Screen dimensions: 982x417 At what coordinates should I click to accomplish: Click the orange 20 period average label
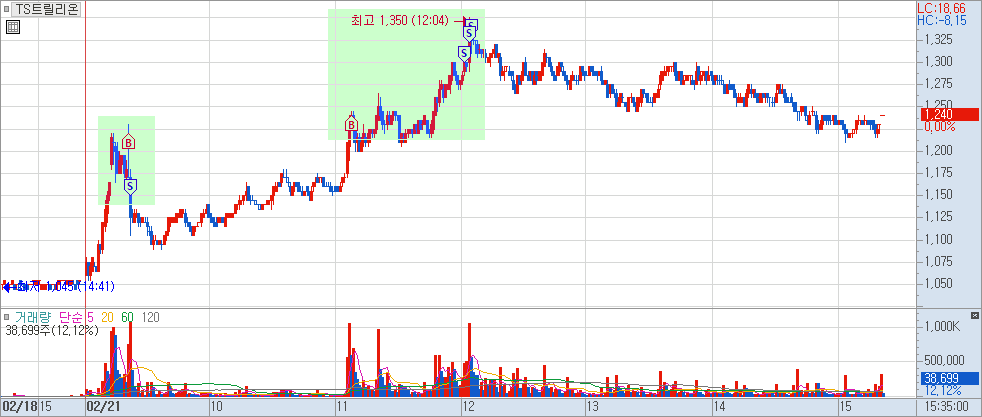coord(107,317)
